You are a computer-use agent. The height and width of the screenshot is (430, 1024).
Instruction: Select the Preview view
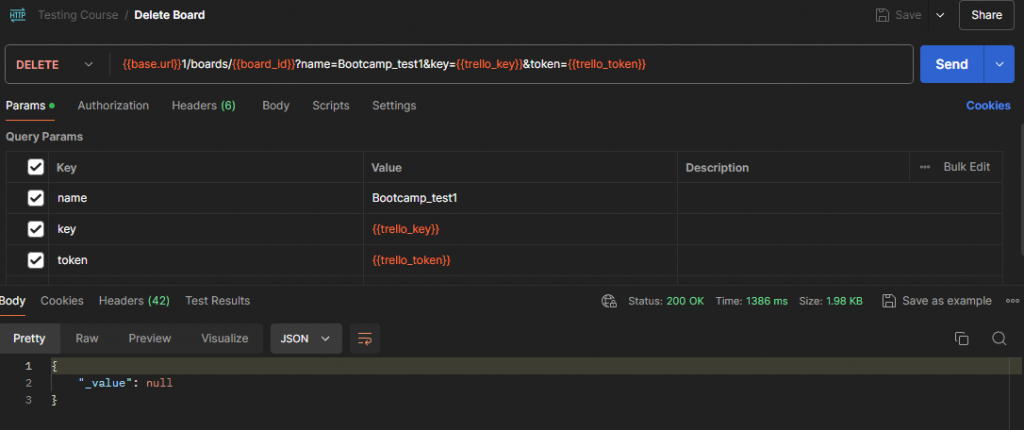tap(150, 339)
